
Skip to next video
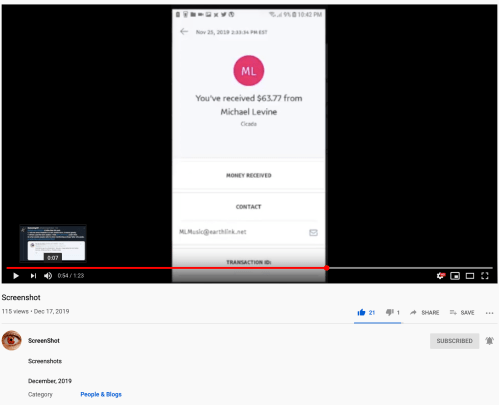33,276
